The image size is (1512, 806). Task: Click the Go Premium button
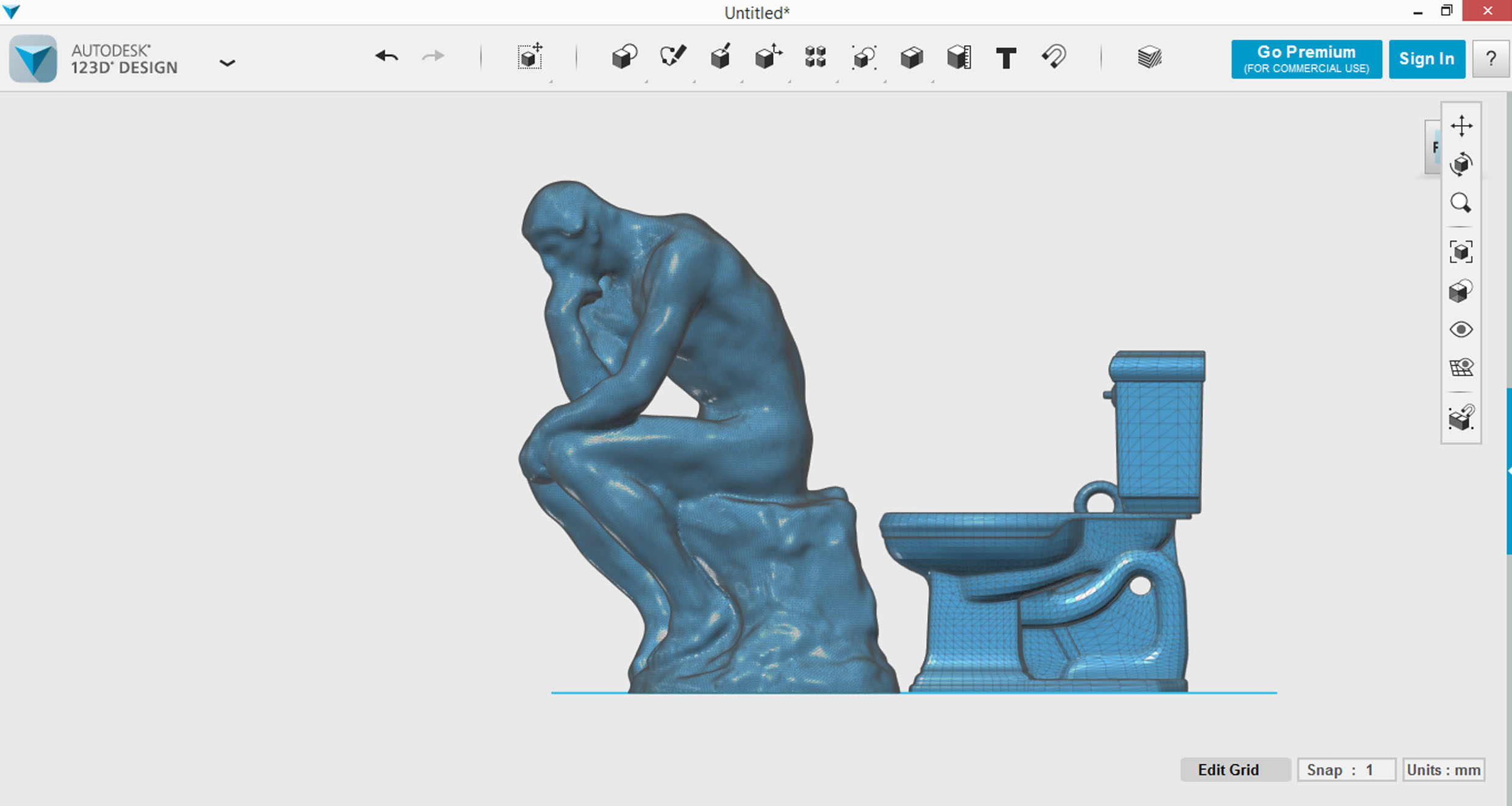(1306, 59)
